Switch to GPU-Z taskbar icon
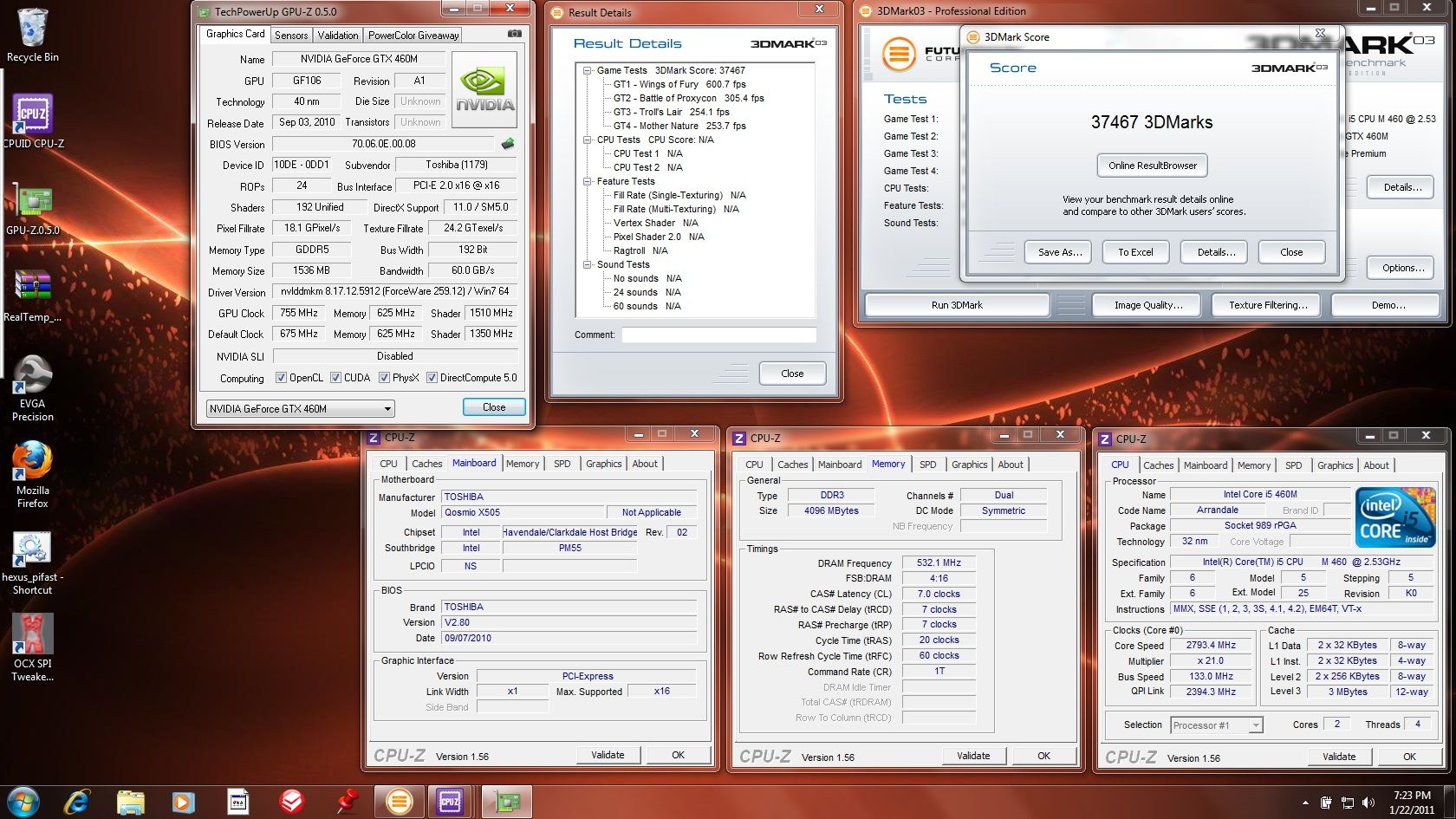The height and width of the screenshot is (819, 1456). click(506, 802)
